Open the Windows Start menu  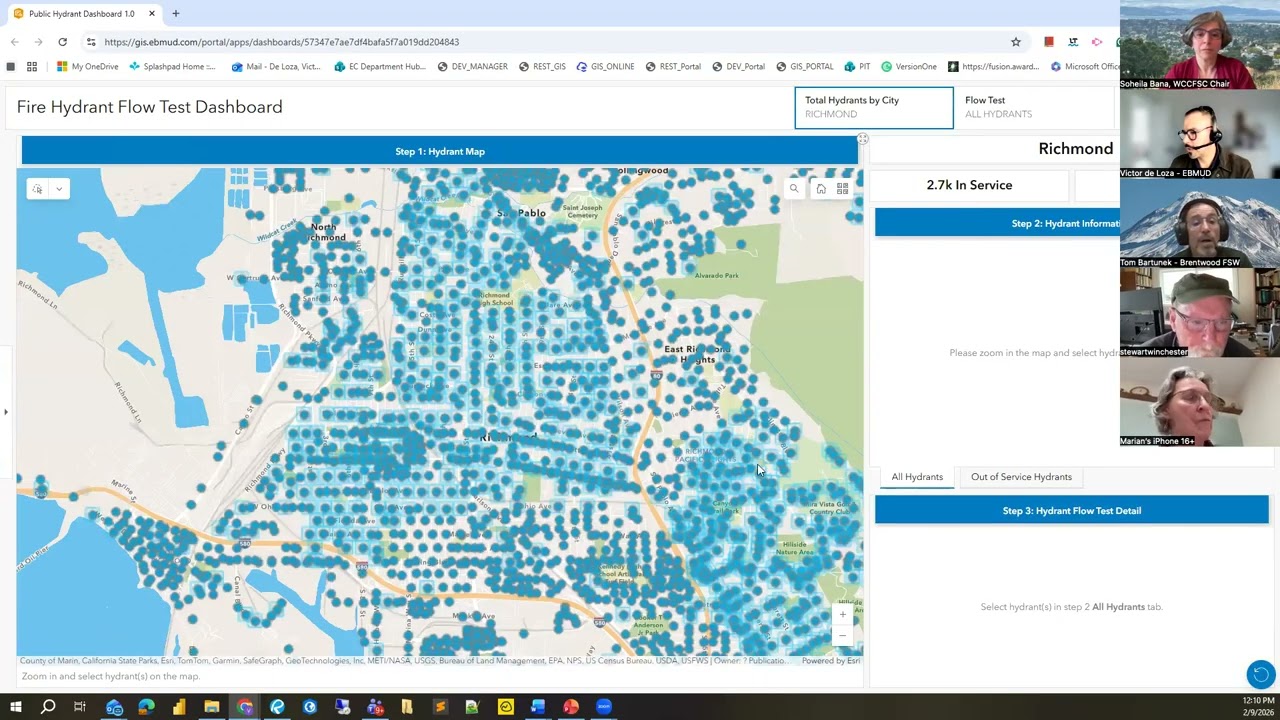16,707
